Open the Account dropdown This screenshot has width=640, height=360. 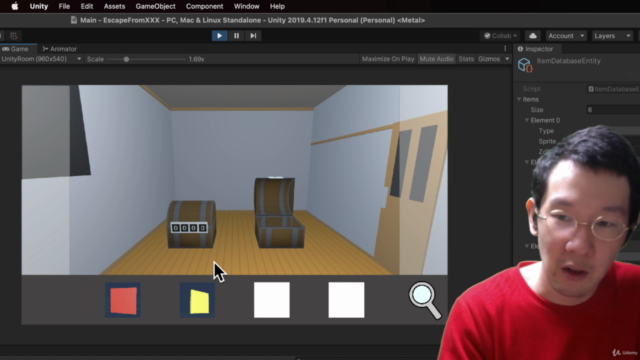[566, 36]
